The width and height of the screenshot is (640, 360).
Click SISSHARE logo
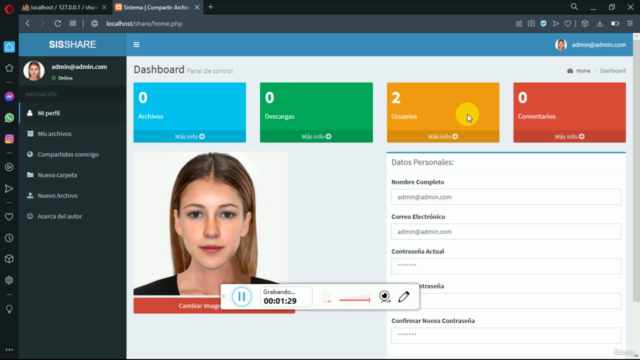(73, 44)
